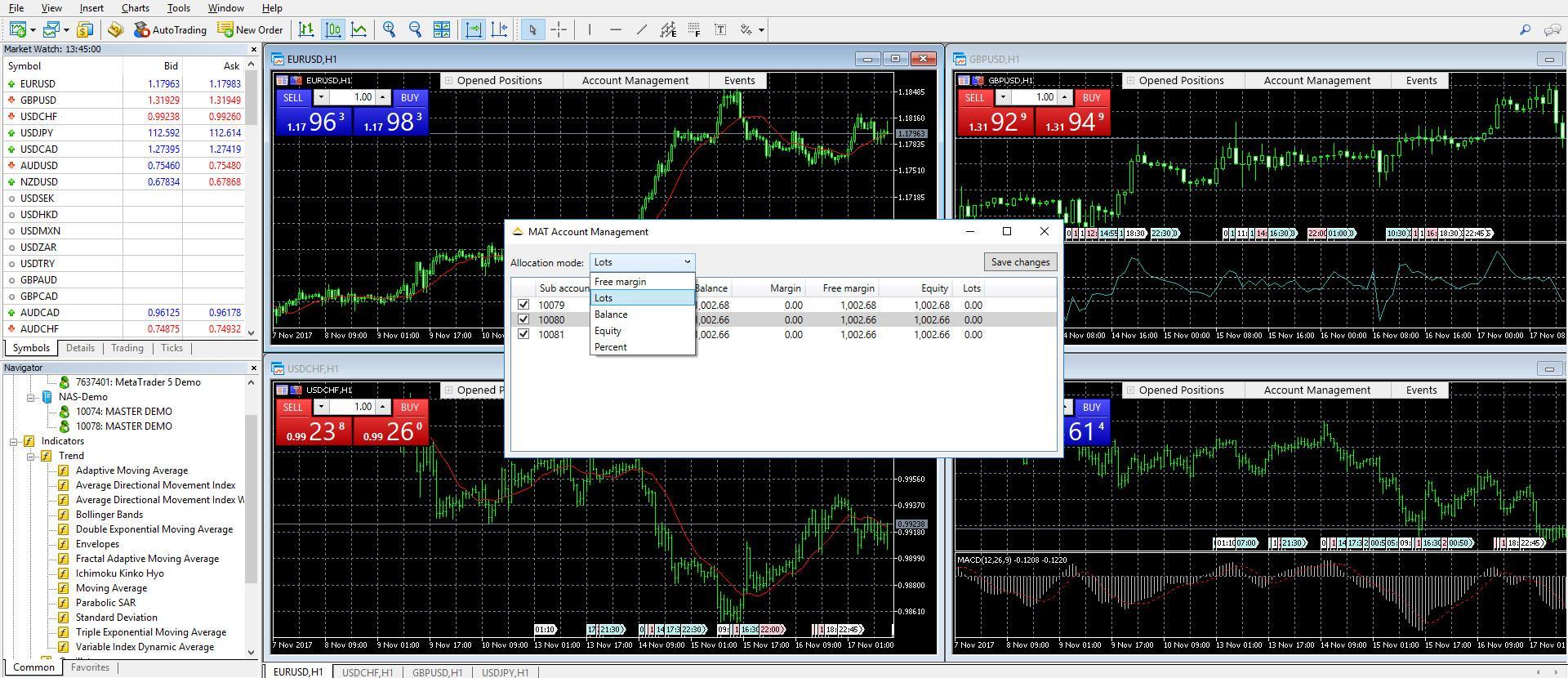The width and height of the screenshot is (1568, 678).
Task: Toggle AutoTrading in the toolbar
Action: tap(170, 29)
